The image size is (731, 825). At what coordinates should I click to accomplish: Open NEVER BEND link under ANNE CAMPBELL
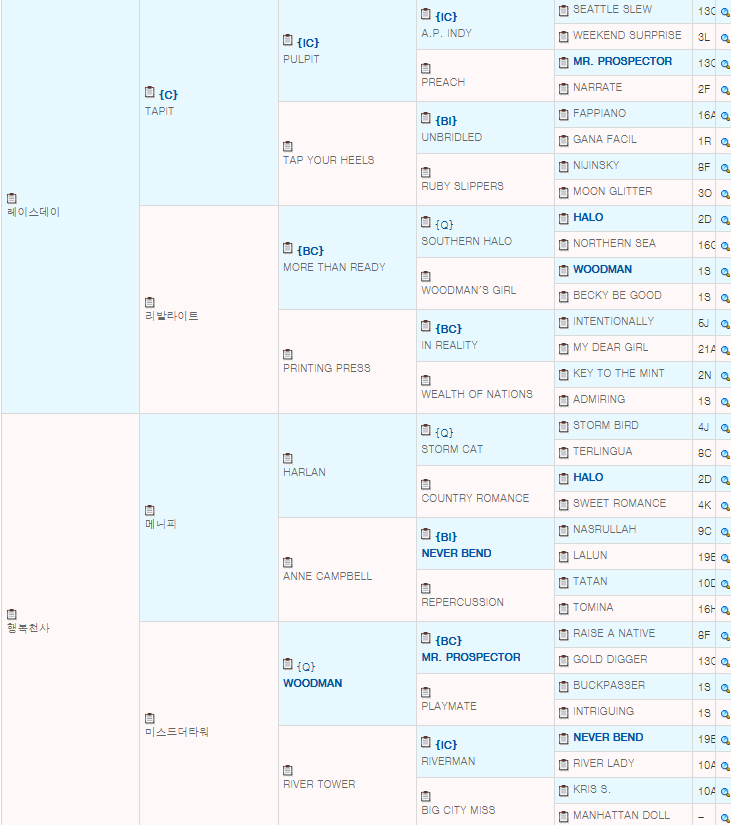(x=456, y=554)
